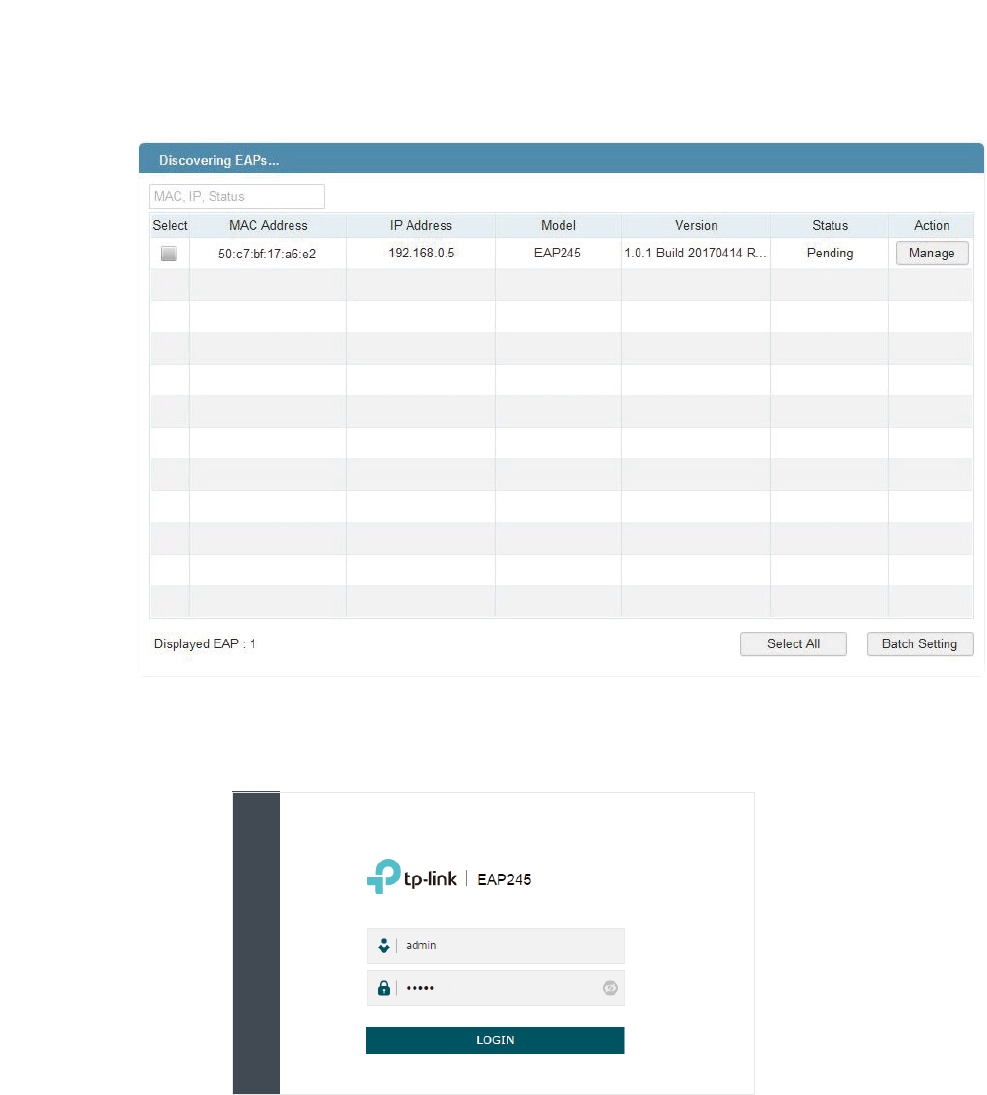Viewport: 987px width, 1095px height.
Task: Click the Model column header
Action: pos(558,226)
